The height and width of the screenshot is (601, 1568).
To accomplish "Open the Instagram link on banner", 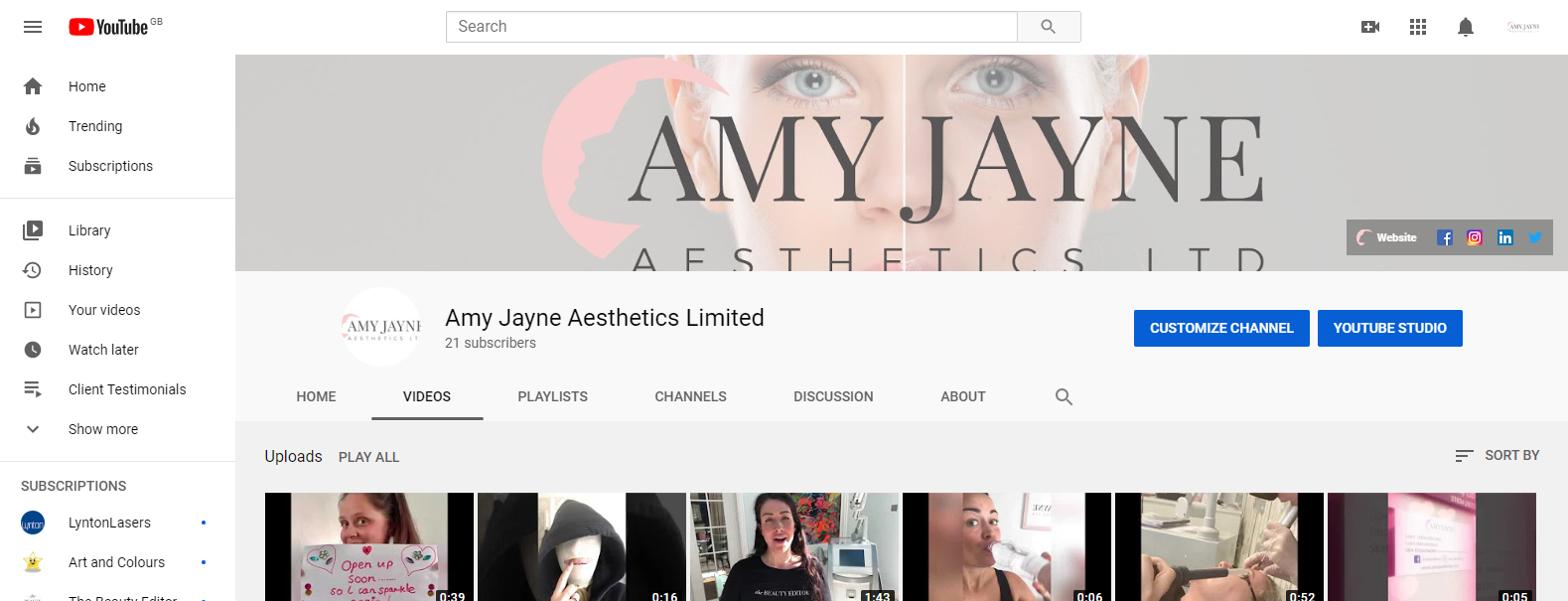I will (1475, 237).
